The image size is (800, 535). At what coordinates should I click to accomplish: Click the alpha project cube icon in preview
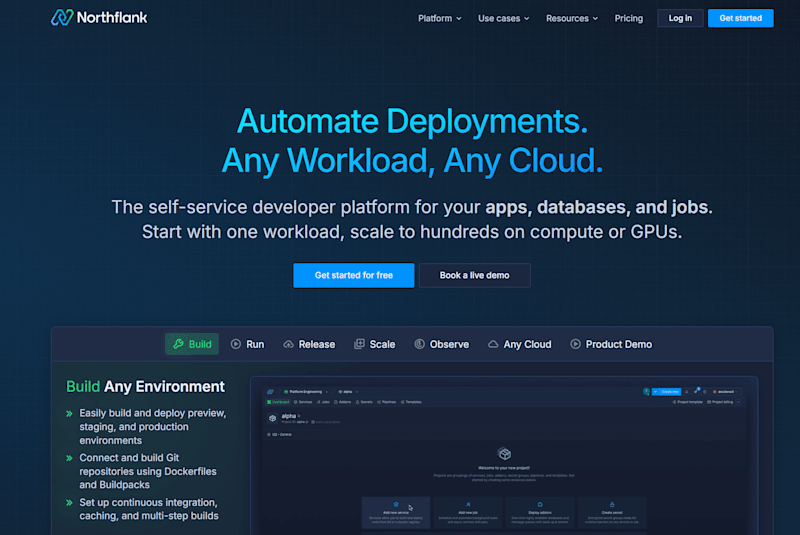tap(272, 418)
